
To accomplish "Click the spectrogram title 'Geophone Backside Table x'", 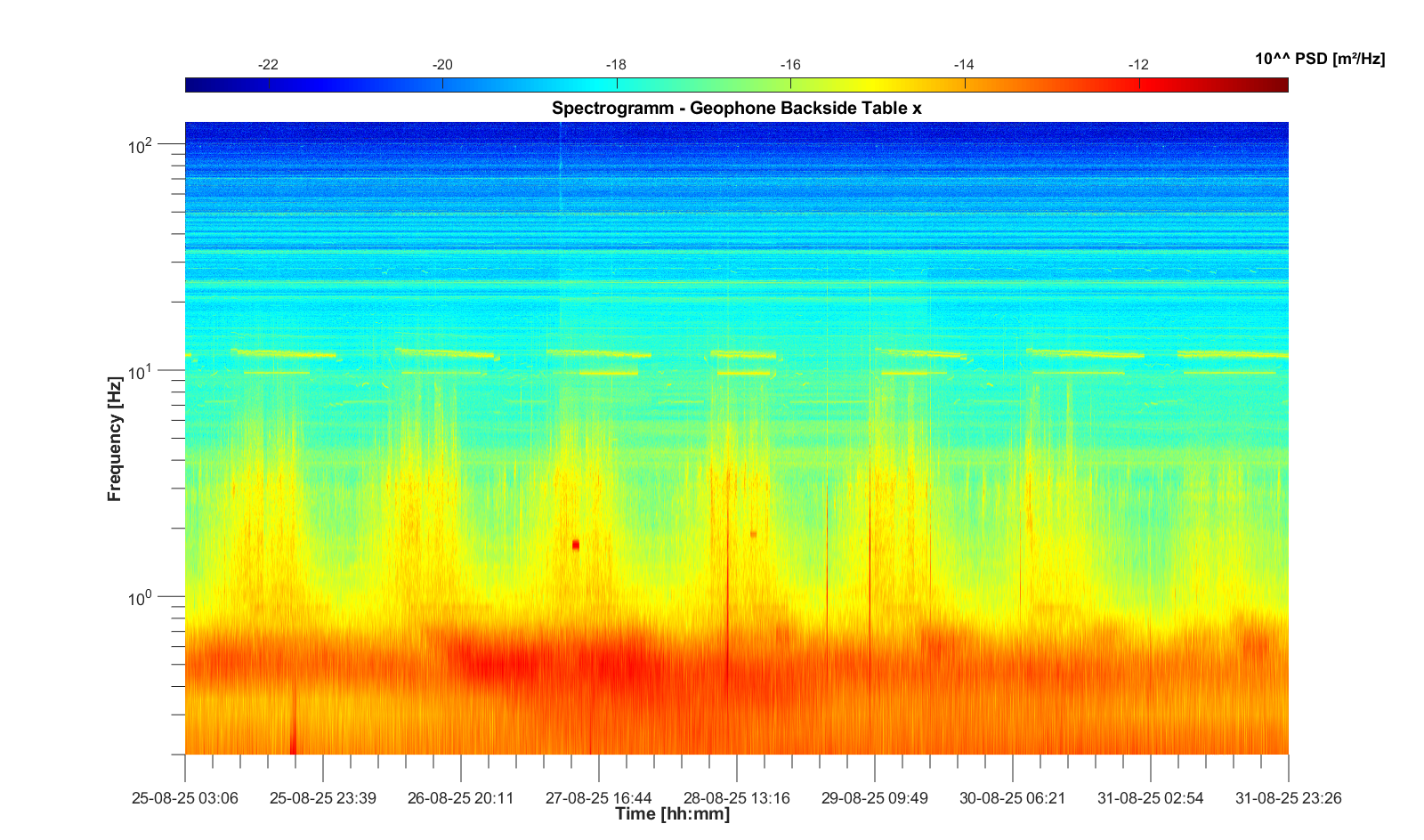I will point(736,109).
